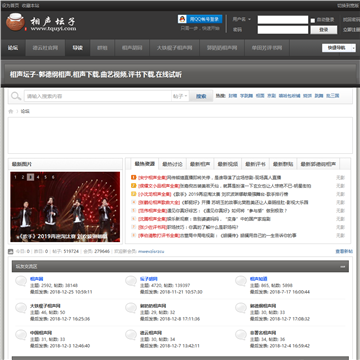Click the date 2018-12-25 10:59:11
360x360 pixels.
(71, 292)
